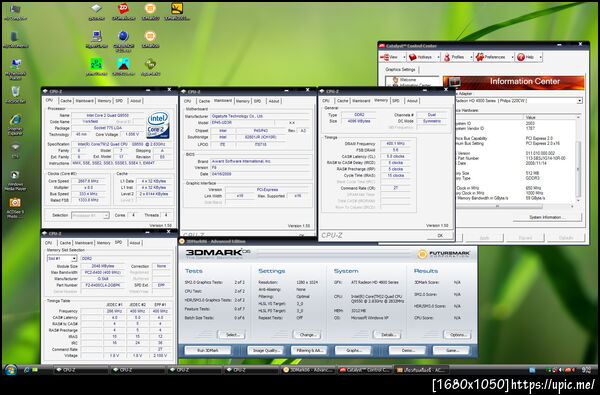The height and width of the screenshot is (395, 600).
Task: Click OK in the Memory CPU-Z window
Action: pos(440,236)
